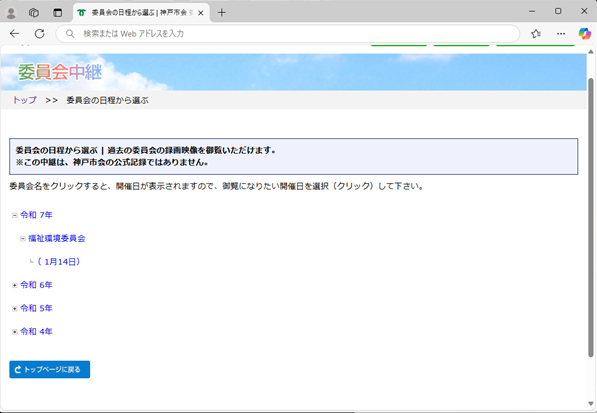Open the three-dot settings menu
Viewport: 597px width, 413px height.
(561, 33)
